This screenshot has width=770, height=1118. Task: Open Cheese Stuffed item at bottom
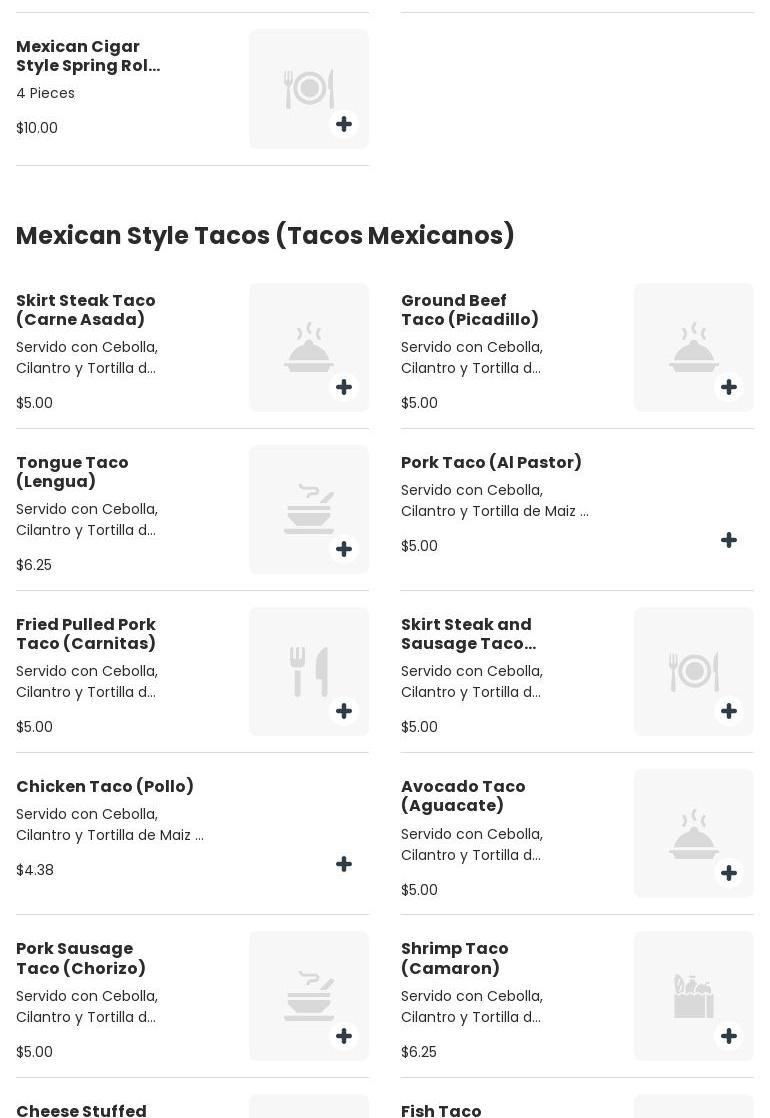coord(81,1109)
